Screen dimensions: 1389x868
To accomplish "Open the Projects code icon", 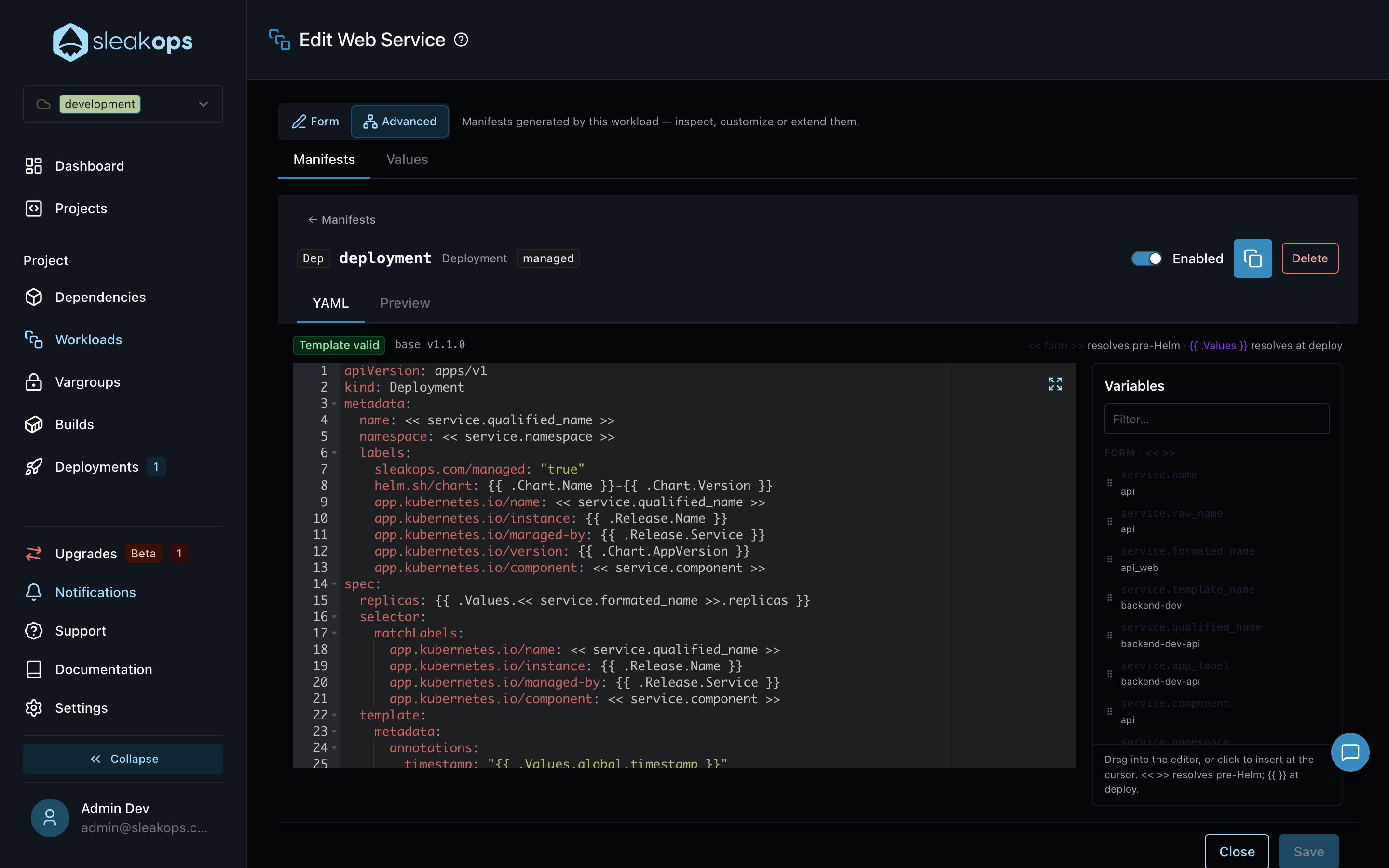I will pos(34,208).
